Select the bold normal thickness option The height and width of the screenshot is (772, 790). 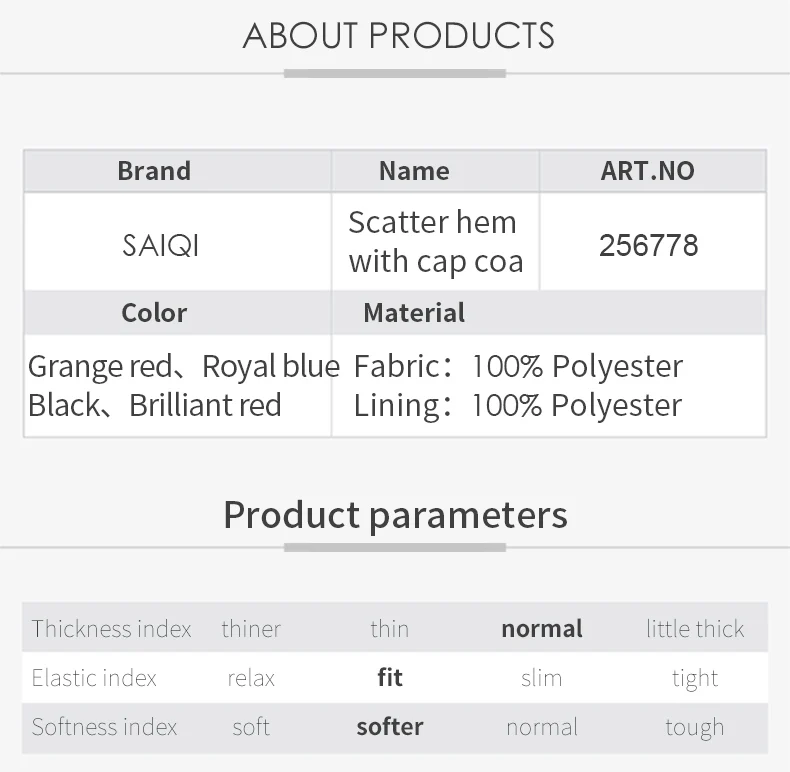pyautogui.click(x=542, y=628)
